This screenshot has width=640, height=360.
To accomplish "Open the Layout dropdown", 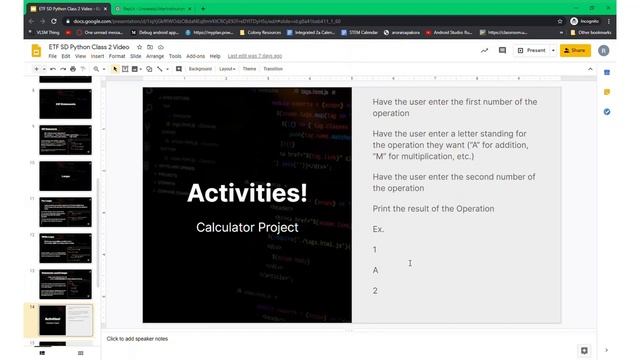I will coord(227,69).
